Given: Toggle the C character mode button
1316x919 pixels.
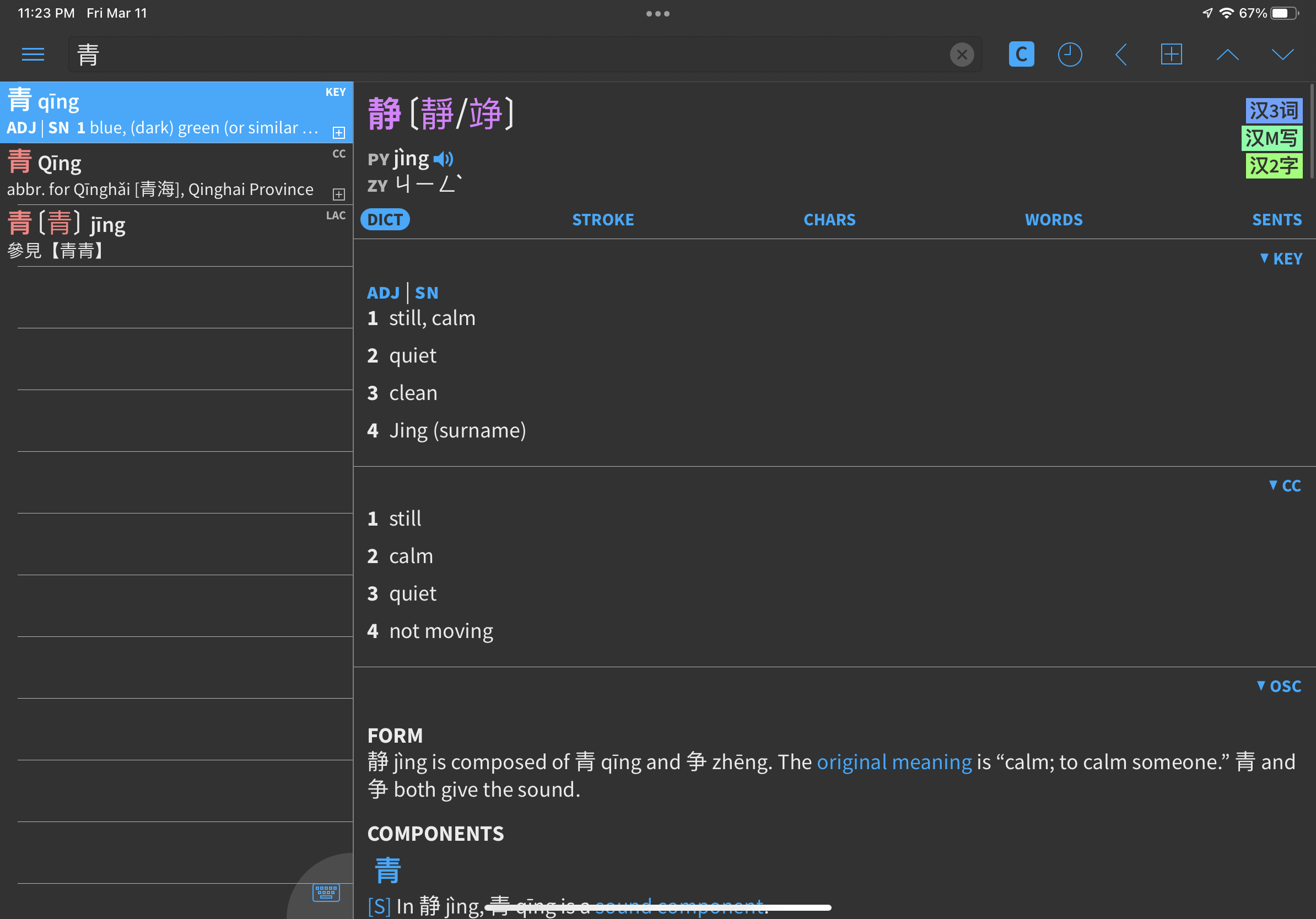Looking at the screenshot, I should pos(1021,55).
